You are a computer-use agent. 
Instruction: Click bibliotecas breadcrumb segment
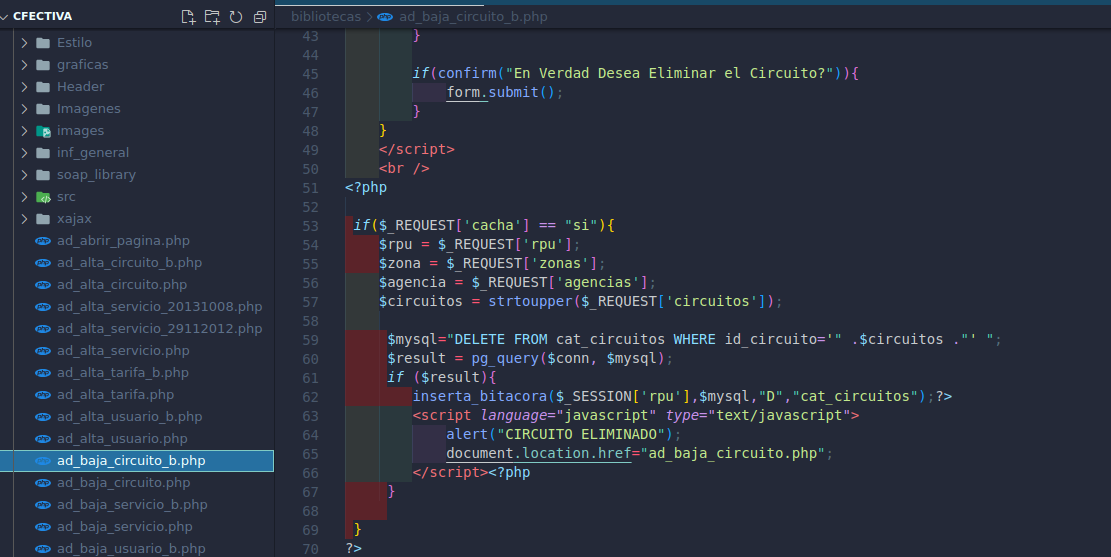coord(326,16)
